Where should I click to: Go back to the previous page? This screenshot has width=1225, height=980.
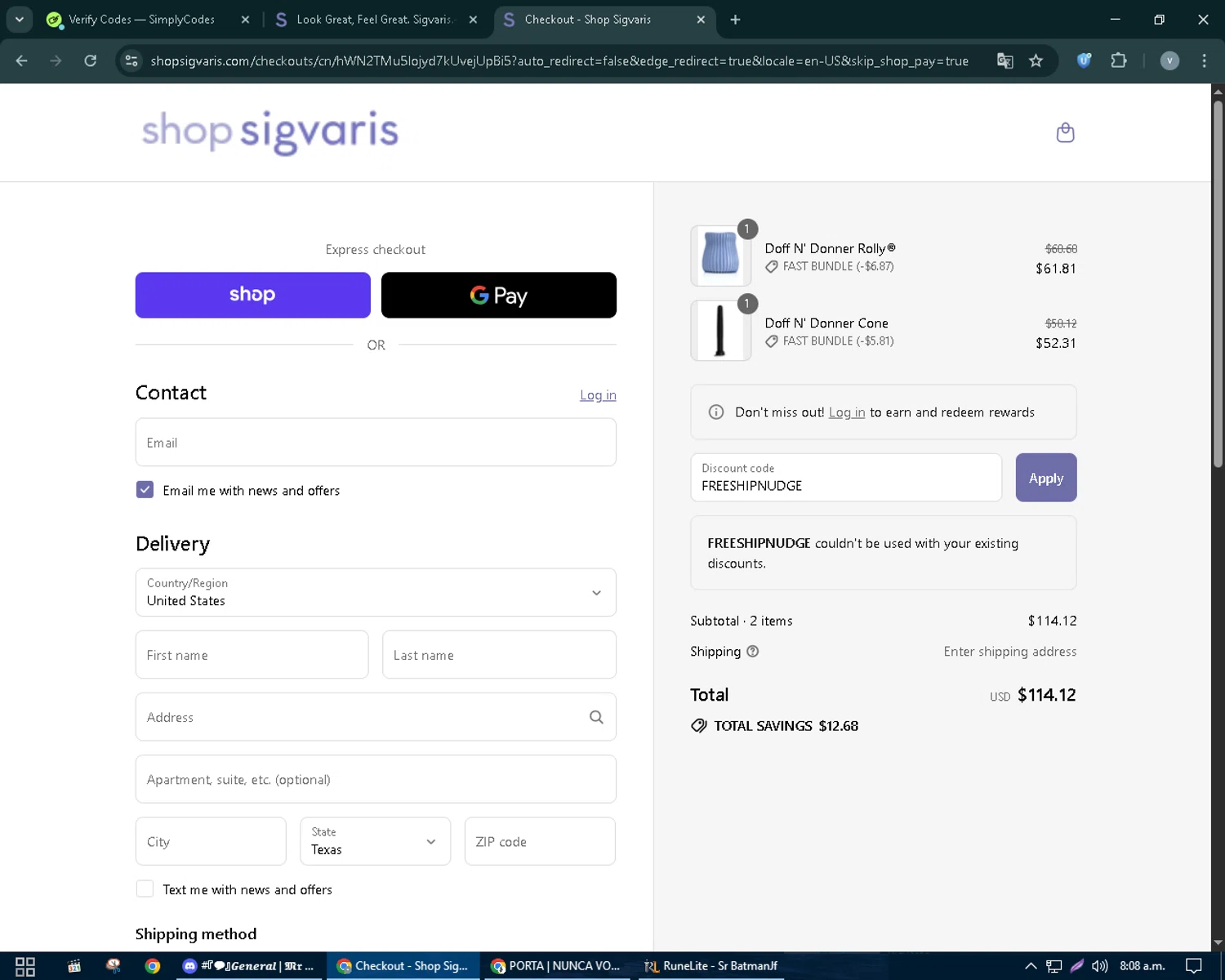tap(22, 60)
